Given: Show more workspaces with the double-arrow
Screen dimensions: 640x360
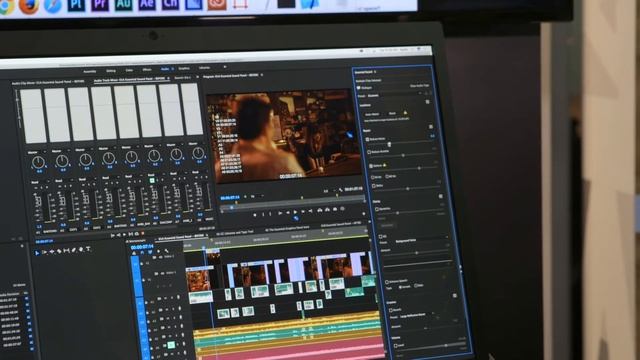Looking at the screenshot, I should pos(224,67).
